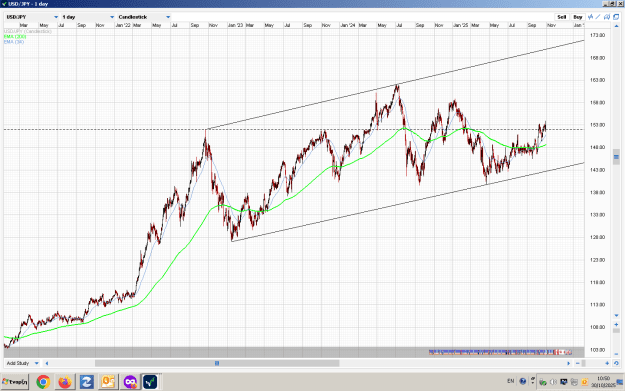Open the help question mark tray icon

click(523, 381)
